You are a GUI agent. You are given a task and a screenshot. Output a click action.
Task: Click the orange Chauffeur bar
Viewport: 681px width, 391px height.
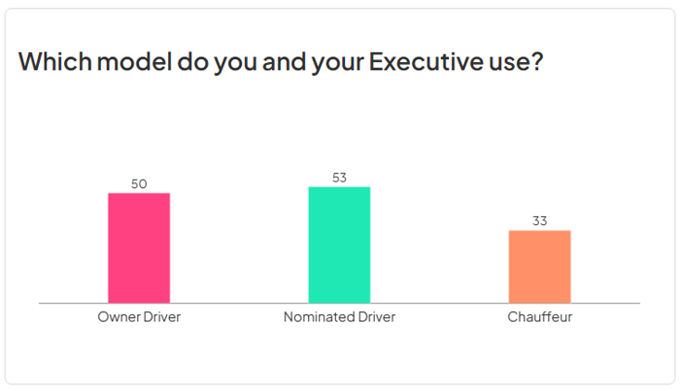[x=540, y=267]
